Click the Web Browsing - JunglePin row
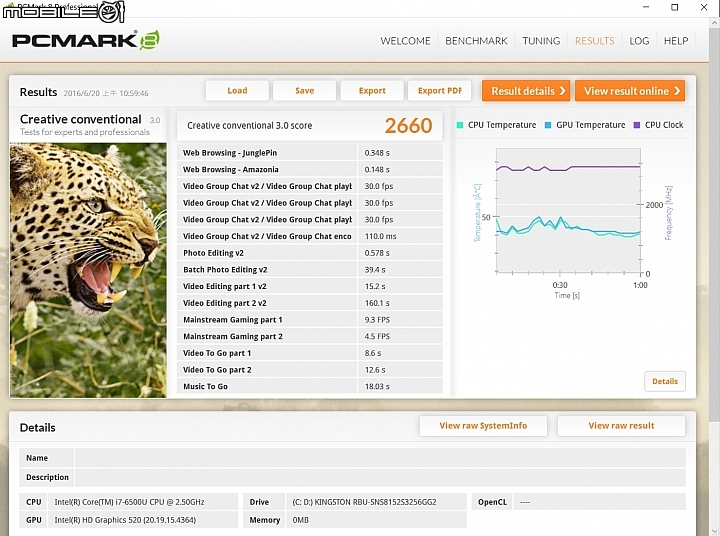 click(x=309, y=152)
